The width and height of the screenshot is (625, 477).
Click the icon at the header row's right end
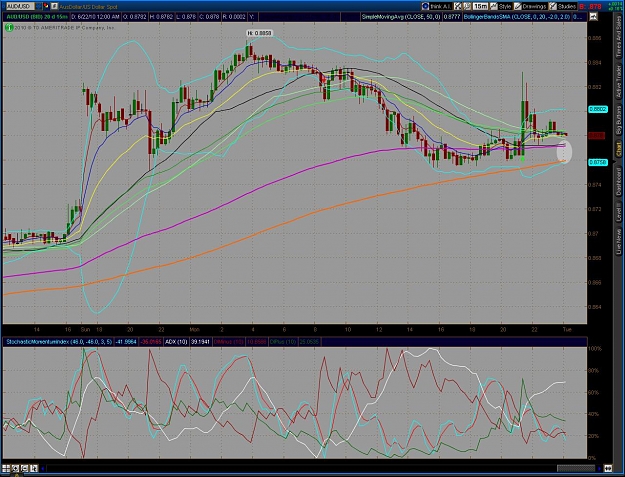(x=593, y=17)
